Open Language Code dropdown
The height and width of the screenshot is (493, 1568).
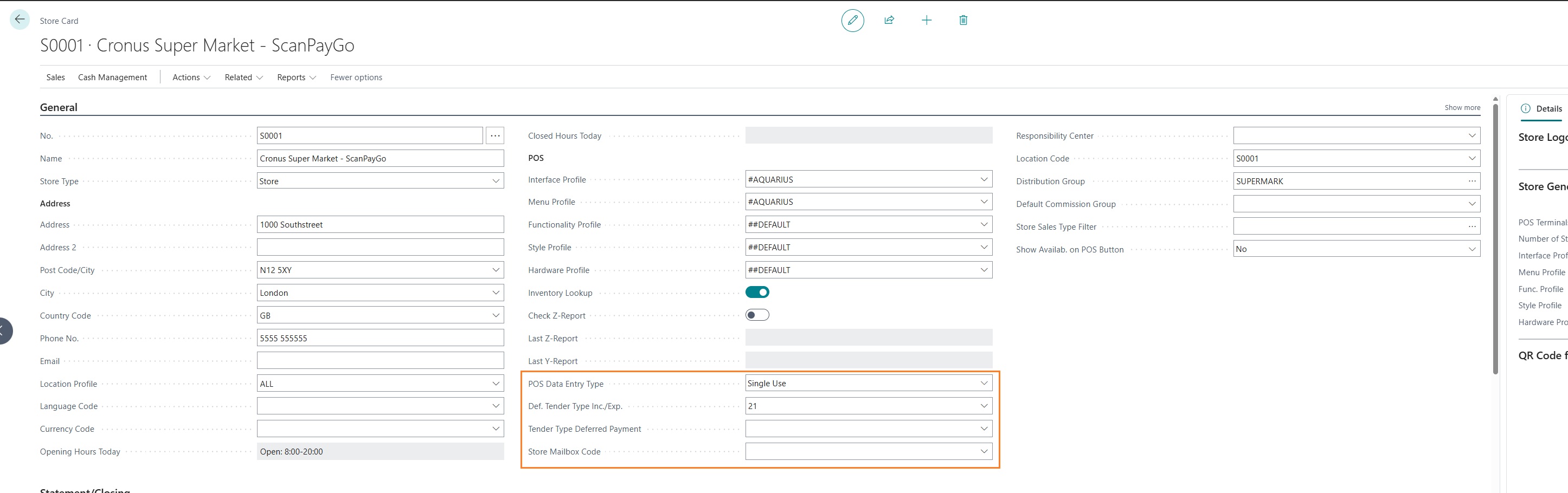click(x=496, y=406)
